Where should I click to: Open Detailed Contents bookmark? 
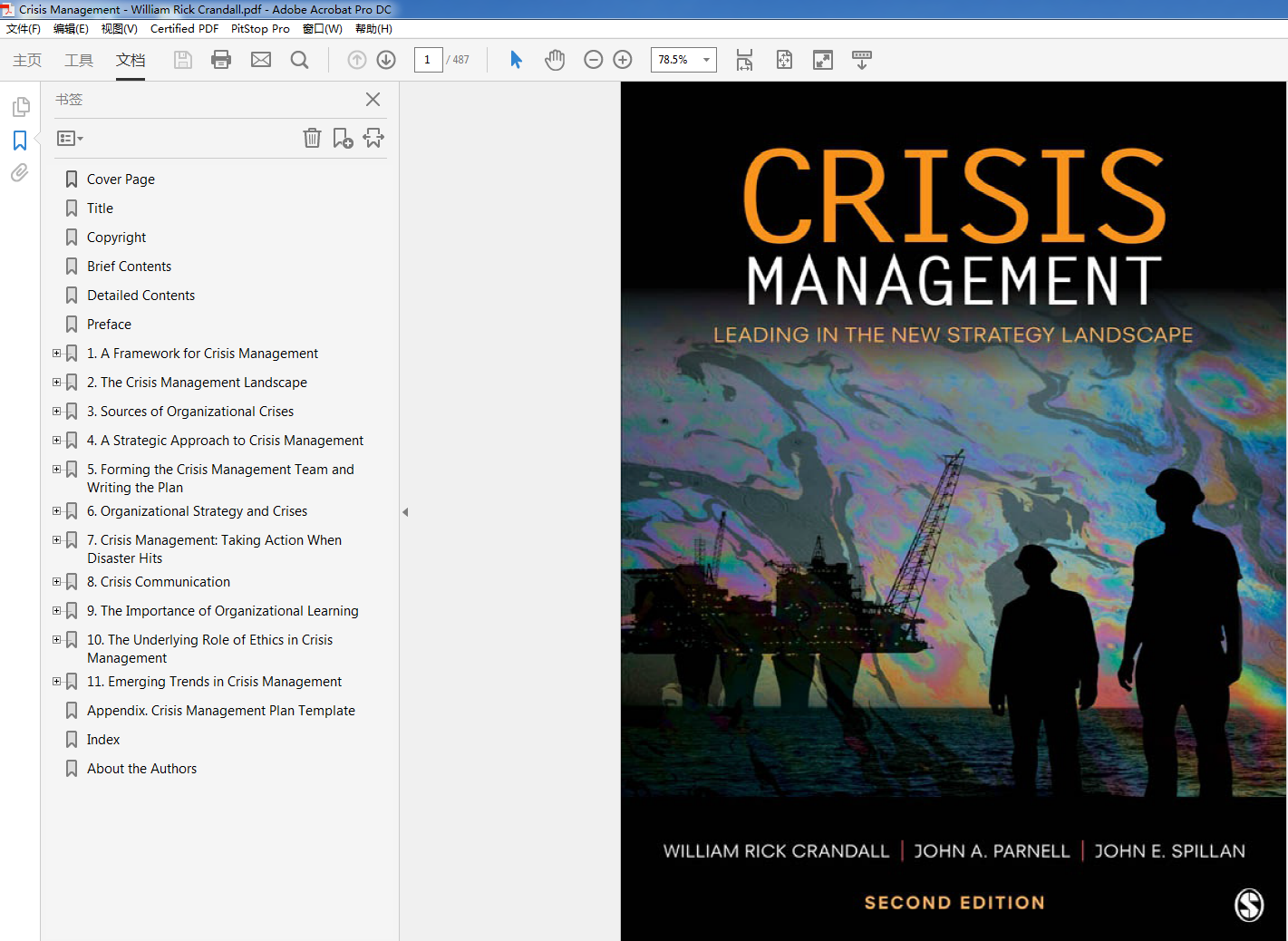(x=140, y=296)
